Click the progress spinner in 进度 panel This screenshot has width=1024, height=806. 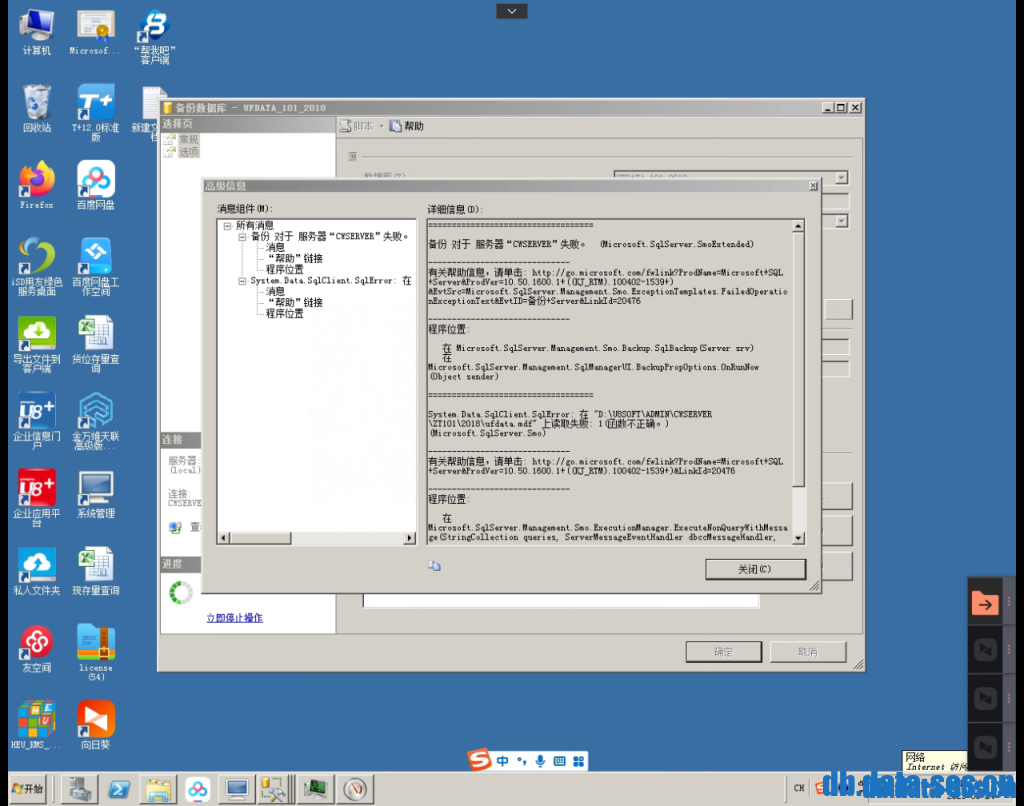tap(179, 592)
